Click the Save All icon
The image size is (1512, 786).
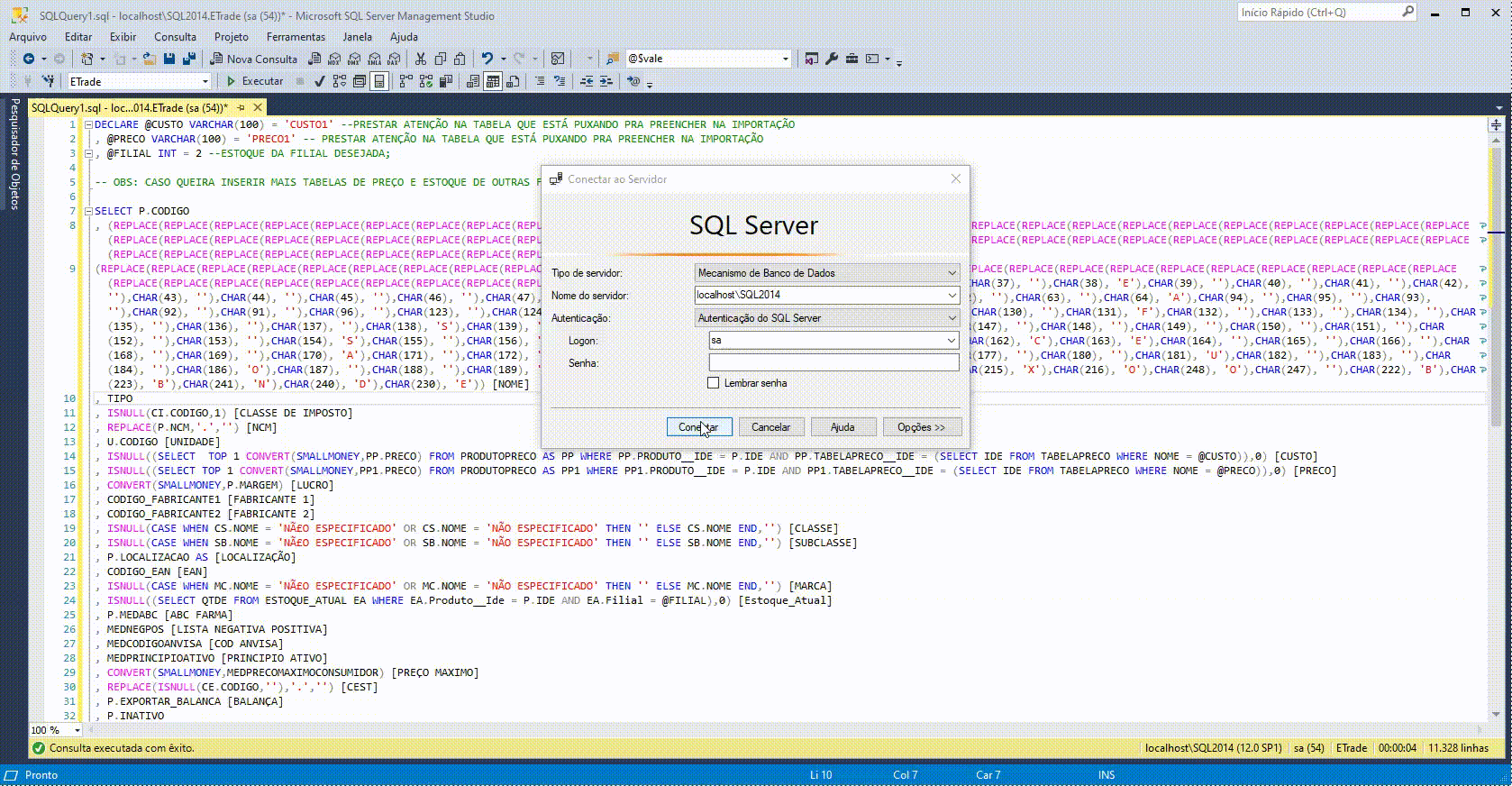tap(189, 59)
